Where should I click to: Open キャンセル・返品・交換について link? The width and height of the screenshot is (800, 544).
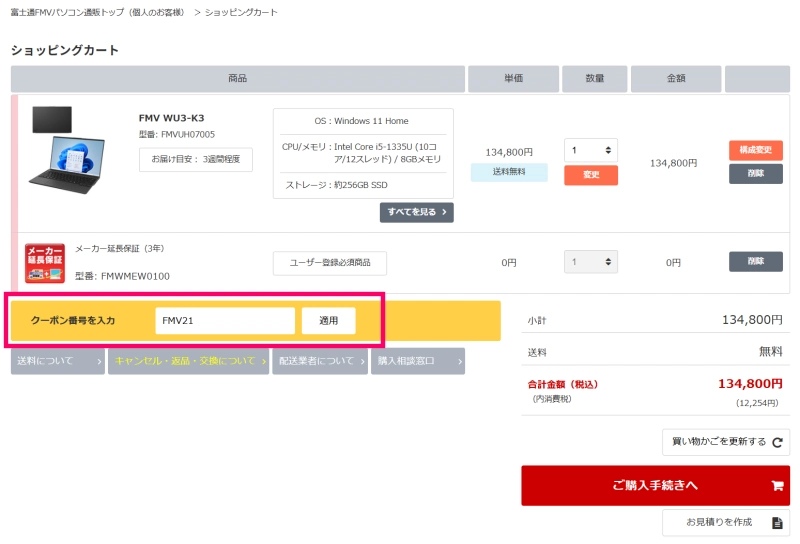[188, 361]
